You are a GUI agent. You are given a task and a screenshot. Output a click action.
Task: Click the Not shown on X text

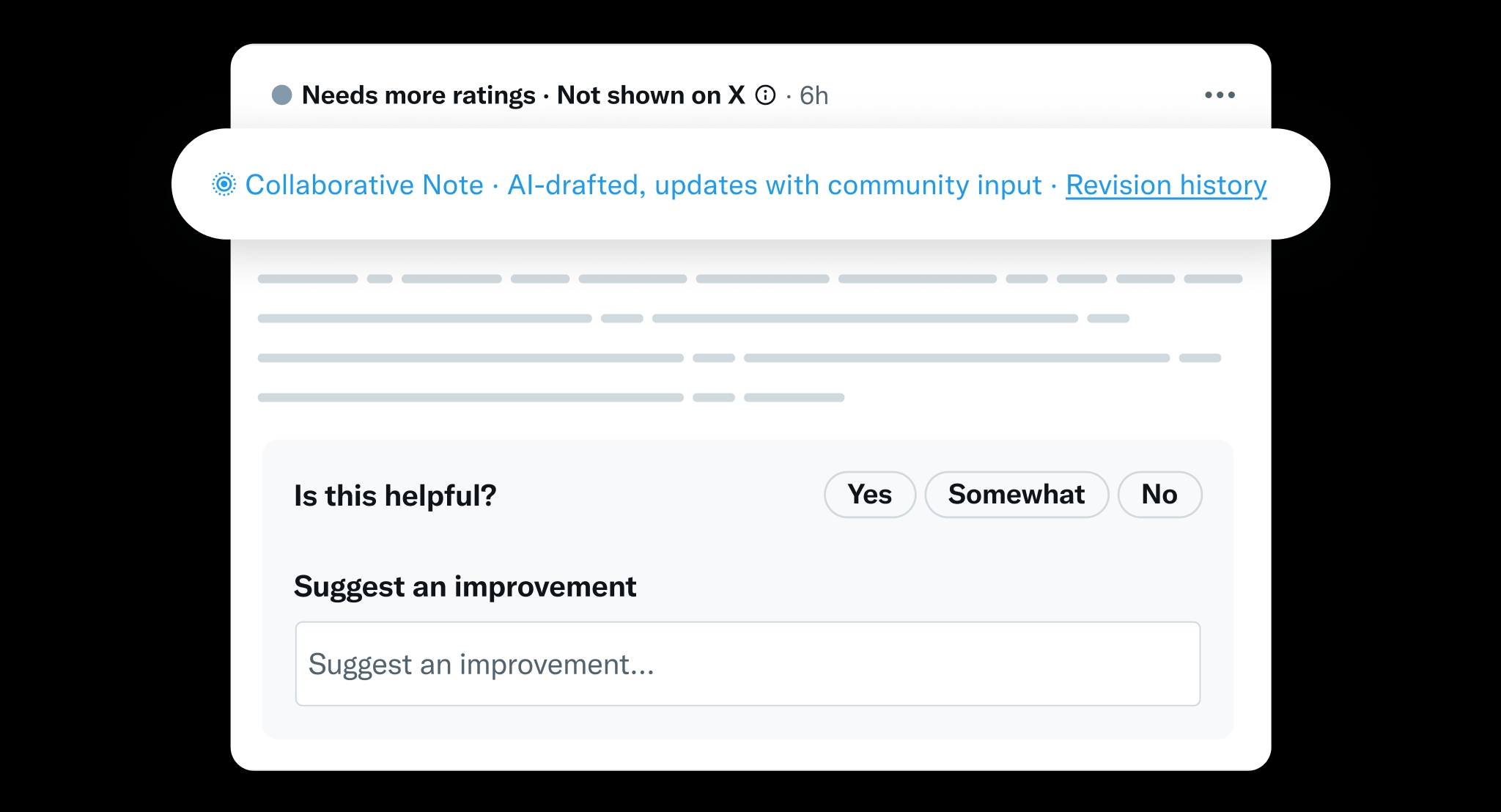point(651,95)
